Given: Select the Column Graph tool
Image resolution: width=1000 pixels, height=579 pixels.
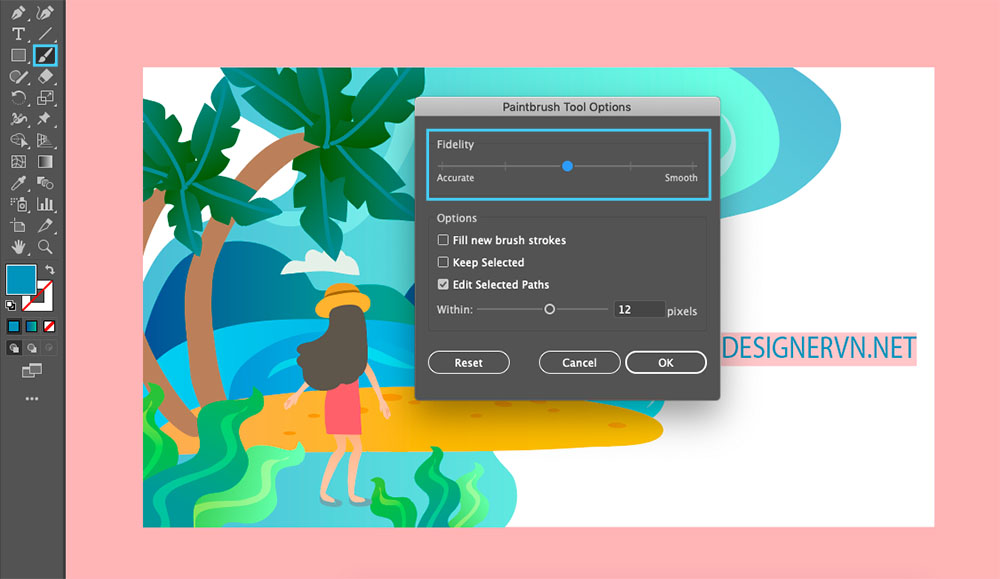Looking at the screenshot, I should [x=45, y=204].
